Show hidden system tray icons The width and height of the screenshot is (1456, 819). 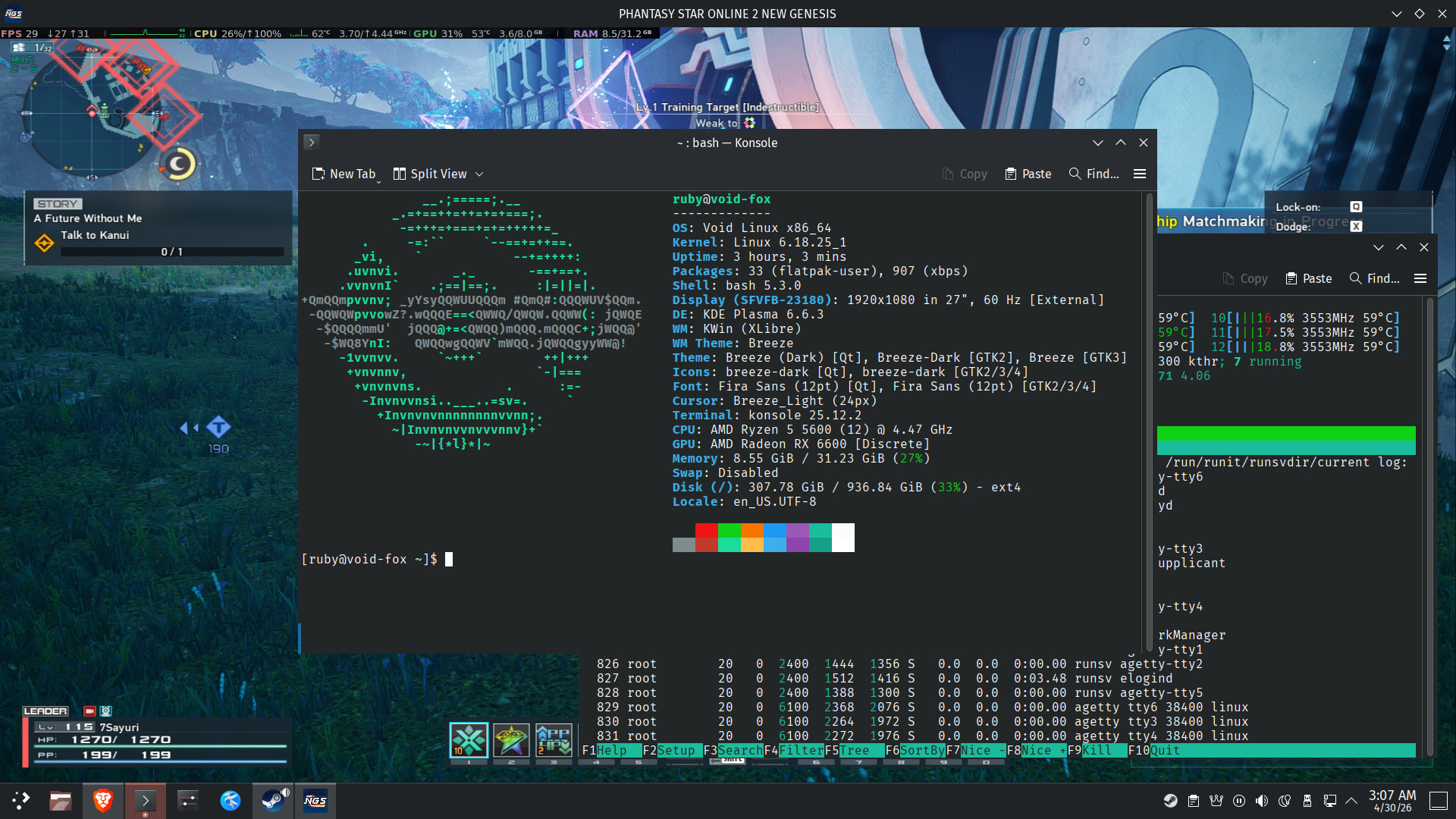point(1351,801)
